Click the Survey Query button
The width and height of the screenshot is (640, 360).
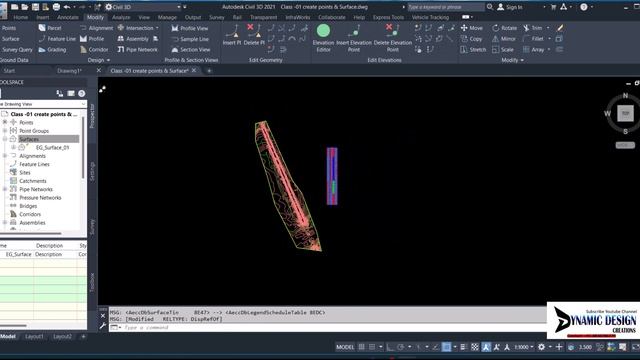(17, 49)
